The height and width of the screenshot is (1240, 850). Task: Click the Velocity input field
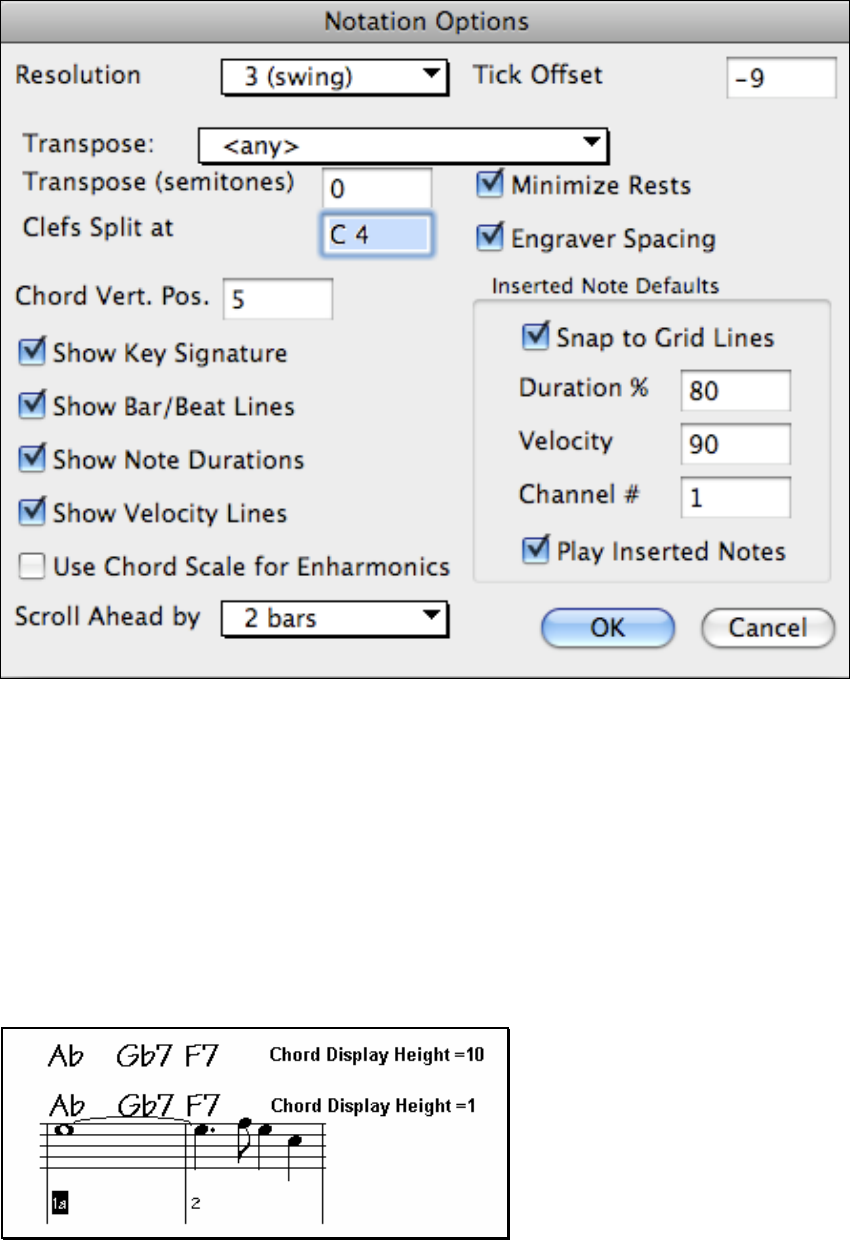coord(736,444)
